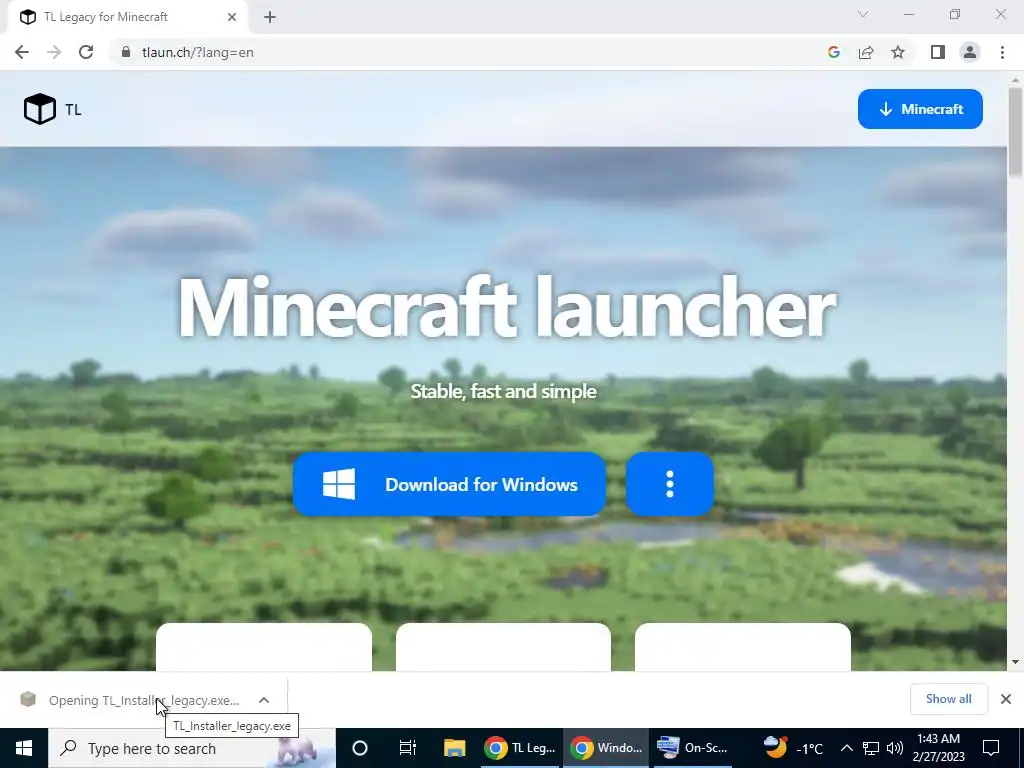Screen dimensions: 1024x768
Task: Toggle the browser side panel
Action: [938, 52]
